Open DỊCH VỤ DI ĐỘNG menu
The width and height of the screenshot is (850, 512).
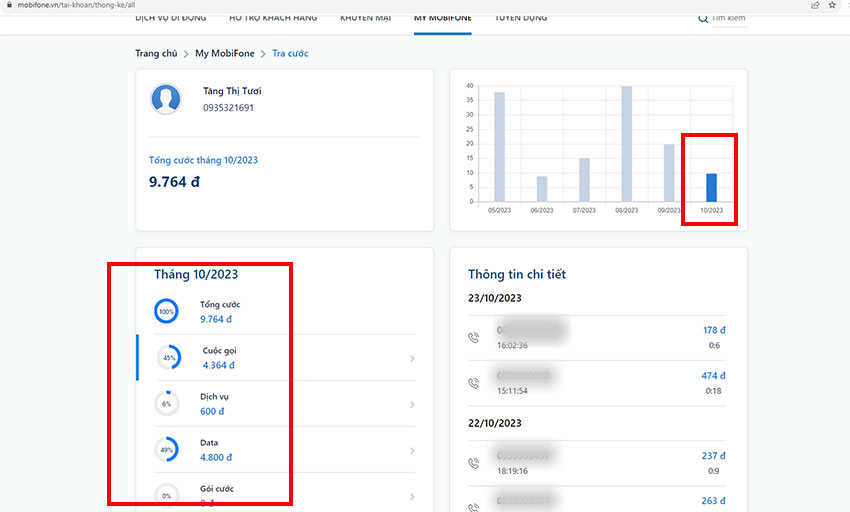[171, 18]
